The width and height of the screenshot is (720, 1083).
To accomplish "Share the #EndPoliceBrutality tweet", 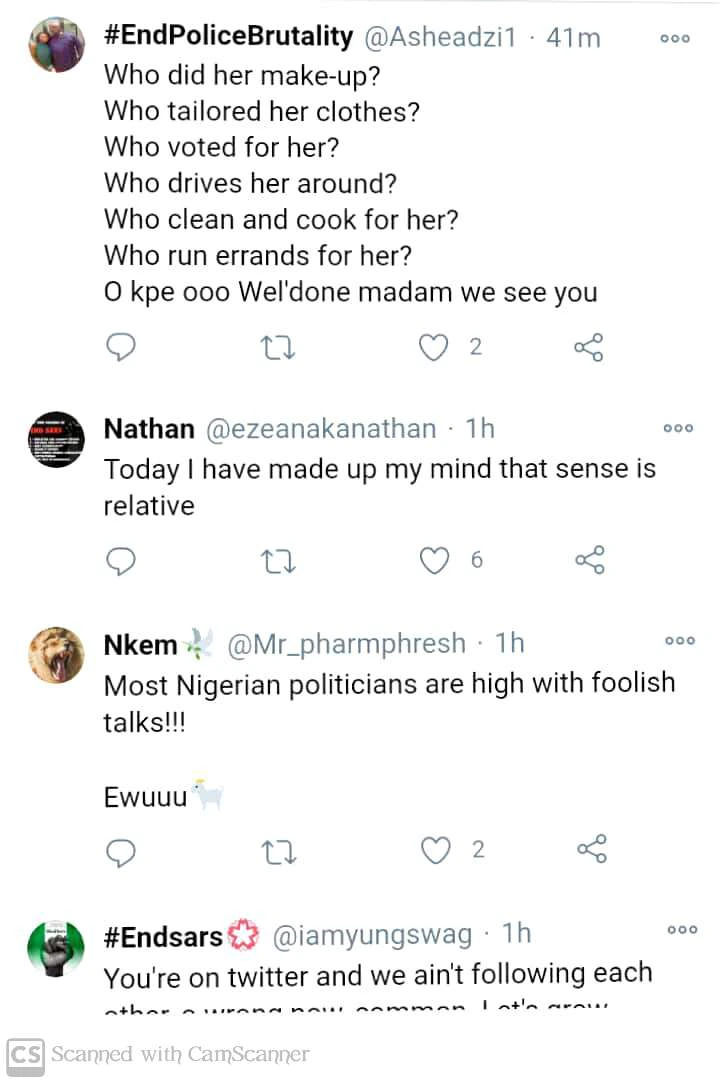I will 589,347.
